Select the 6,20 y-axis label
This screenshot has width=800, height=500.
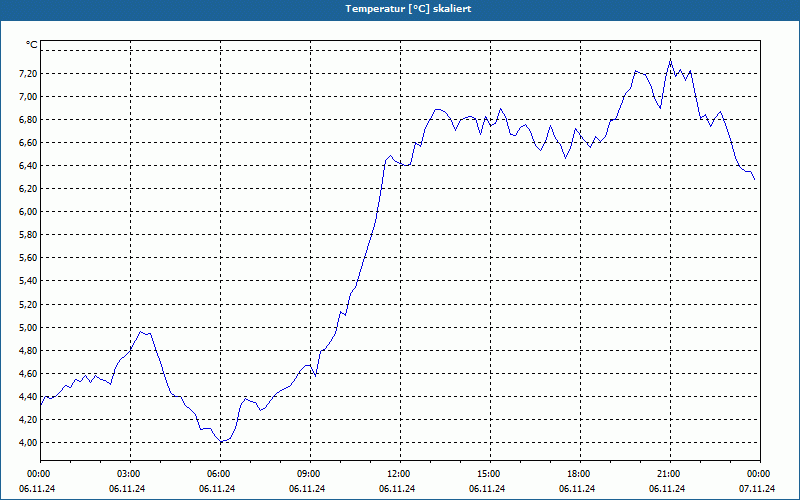28,189
